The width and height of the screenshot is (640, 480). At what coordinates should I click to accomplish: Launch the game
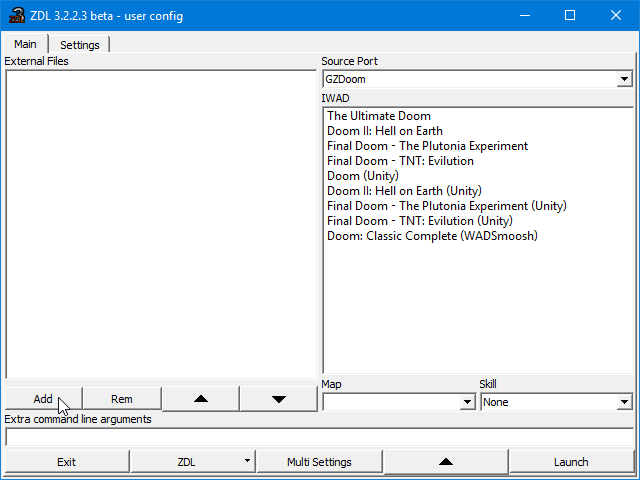click(571, 462)
